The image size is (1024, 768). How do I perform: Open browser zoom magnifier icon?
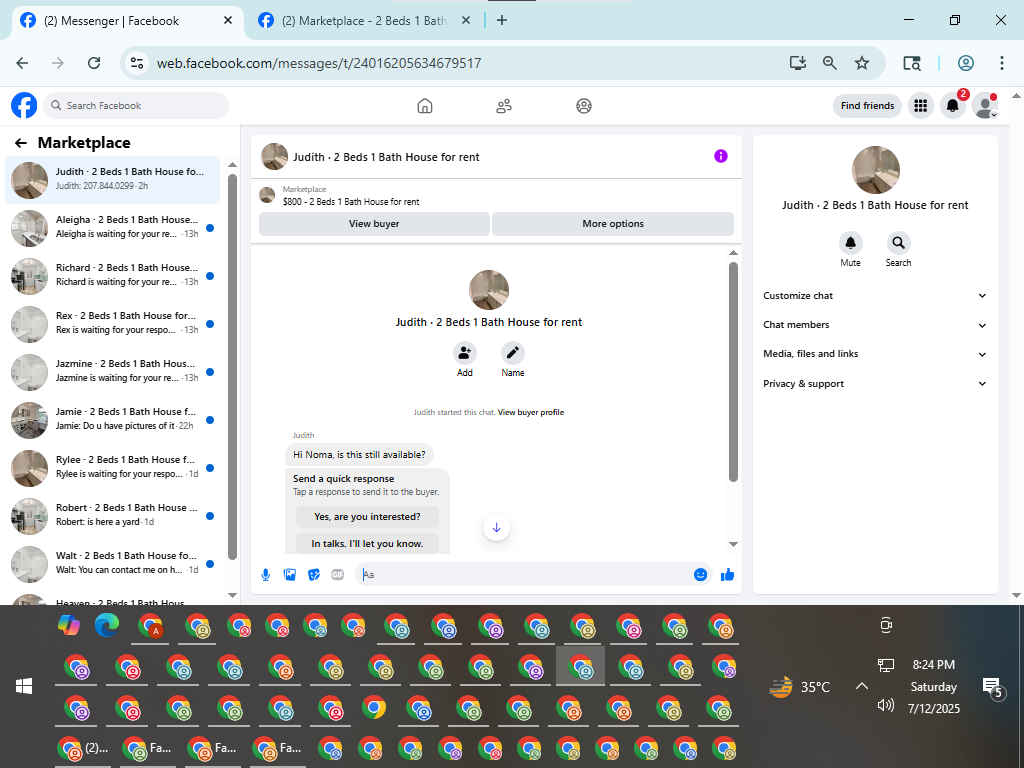coord(829,63)
